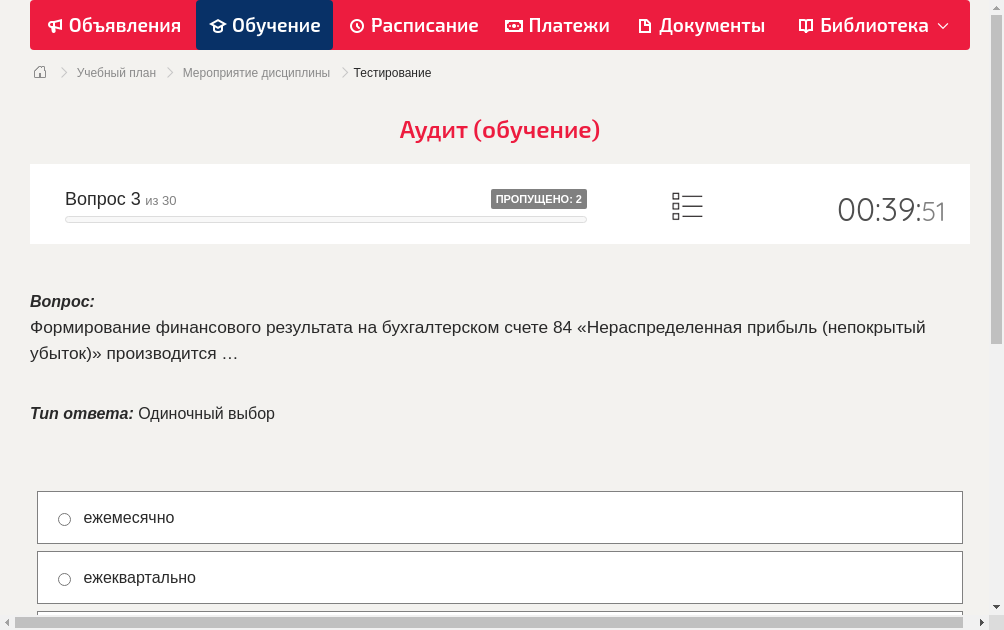Viewport: 1004px width, 630px height.
Task: Click the question progress bar
Action: (x=325, y=219)
